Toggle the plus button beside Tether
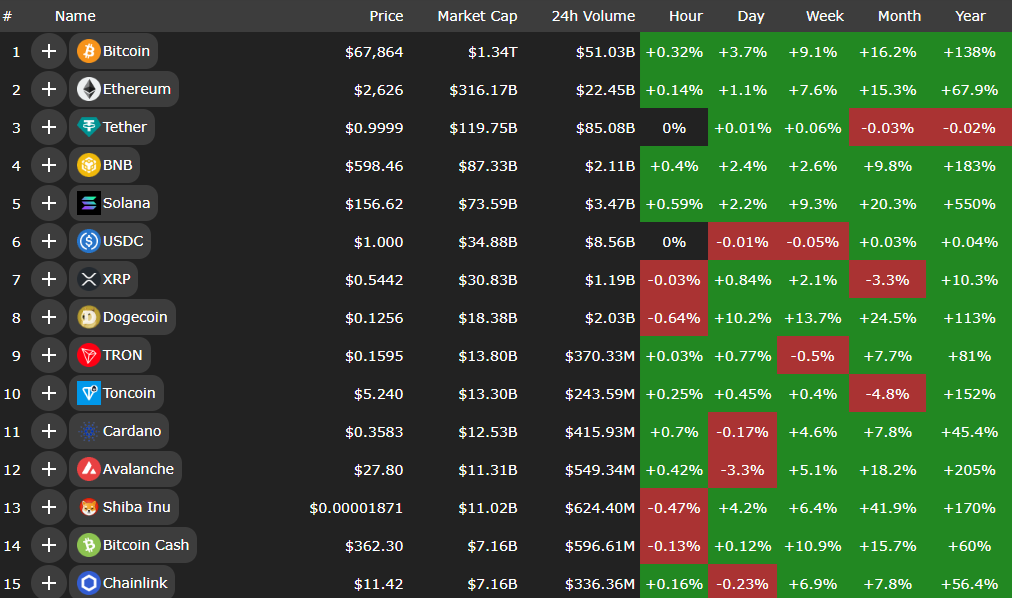 48,127
